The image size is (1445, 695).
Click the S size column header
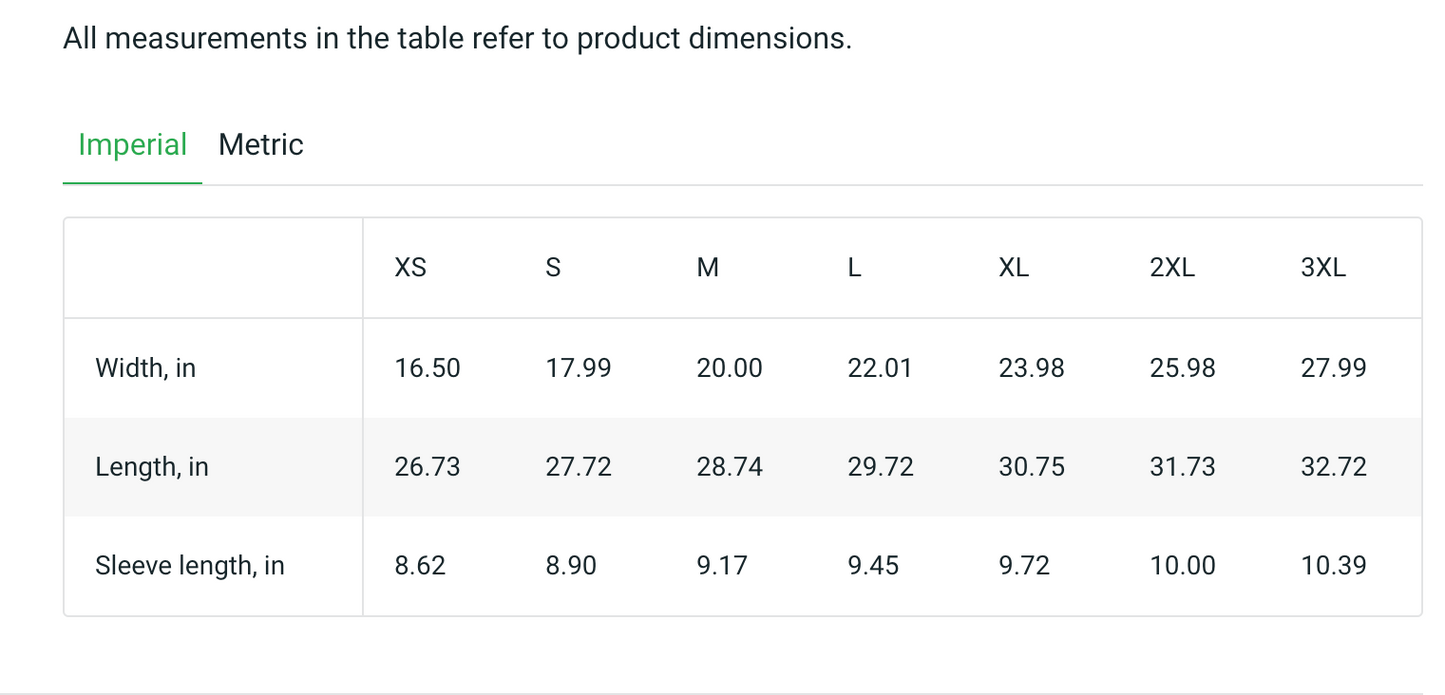point(553,268)
